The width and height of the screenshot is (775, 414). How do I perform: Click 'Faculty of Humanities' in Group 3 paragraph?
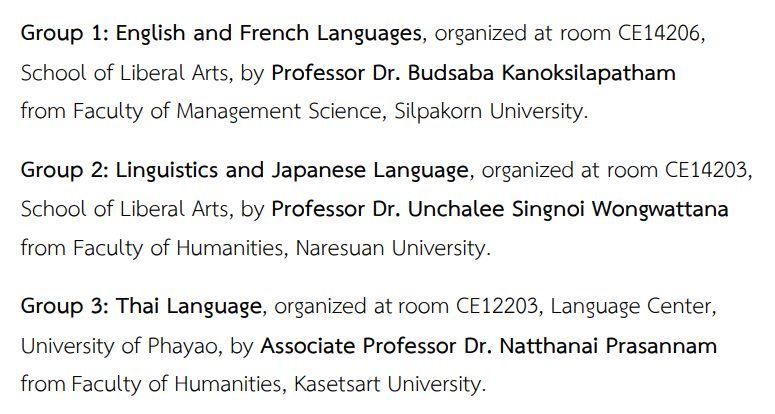point(177,384)
